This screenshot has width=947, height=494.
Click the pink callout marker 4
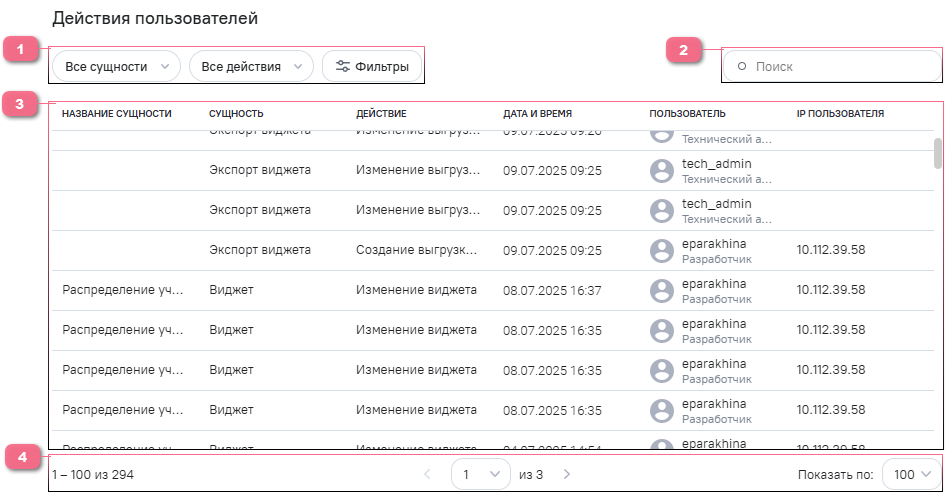[20, 457]
